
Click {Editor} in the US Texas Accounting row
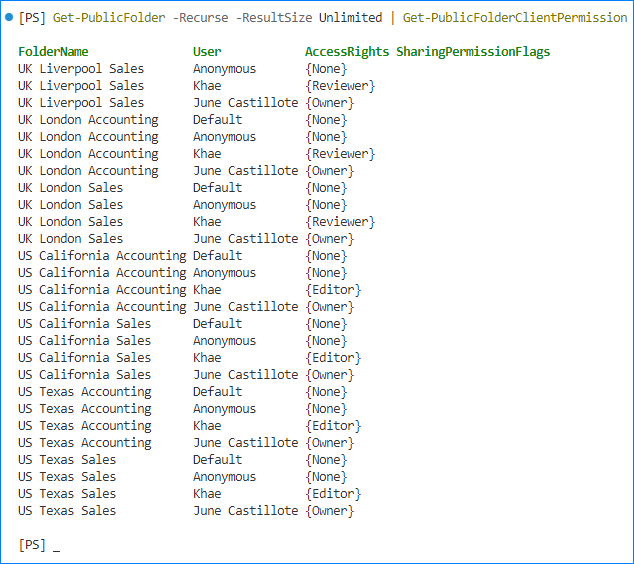(333, 426)
